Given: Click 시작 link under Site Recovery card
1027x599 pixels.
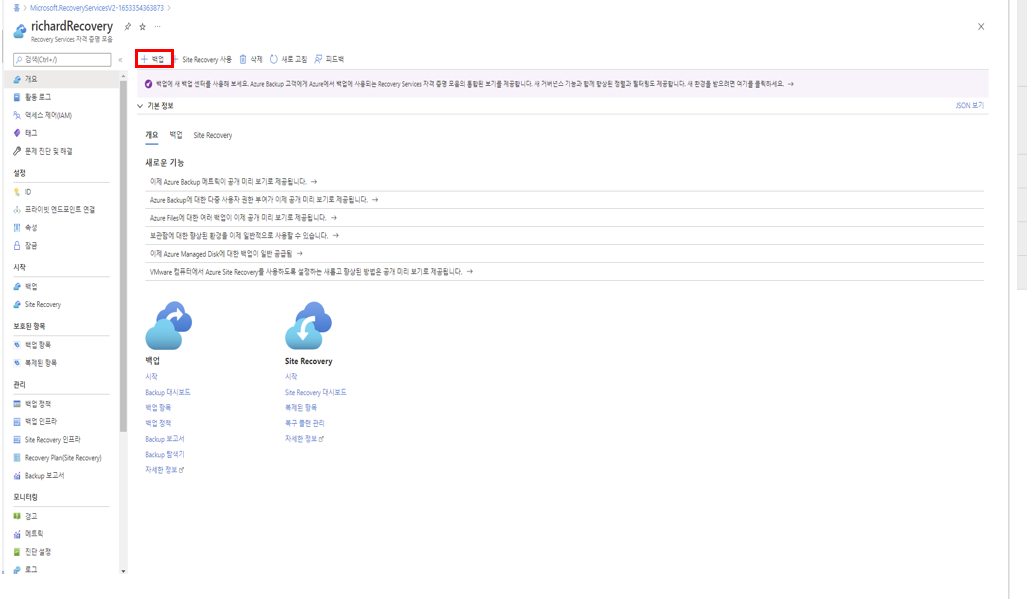Looking at the screenshot, I should [291, 376].
